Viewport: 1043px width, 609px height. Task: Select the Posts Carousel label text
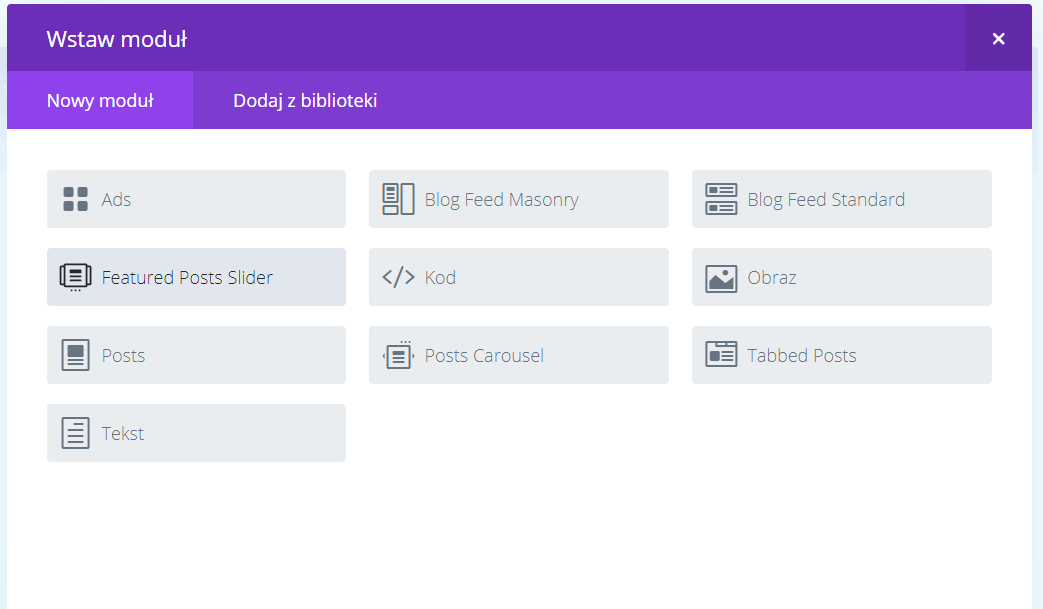coord(484,356)
